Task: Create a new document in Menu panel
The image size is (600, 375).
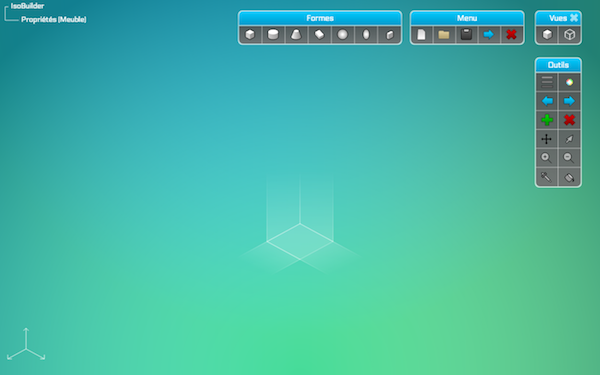Action: pyautogui.click(x=421, y=35)
